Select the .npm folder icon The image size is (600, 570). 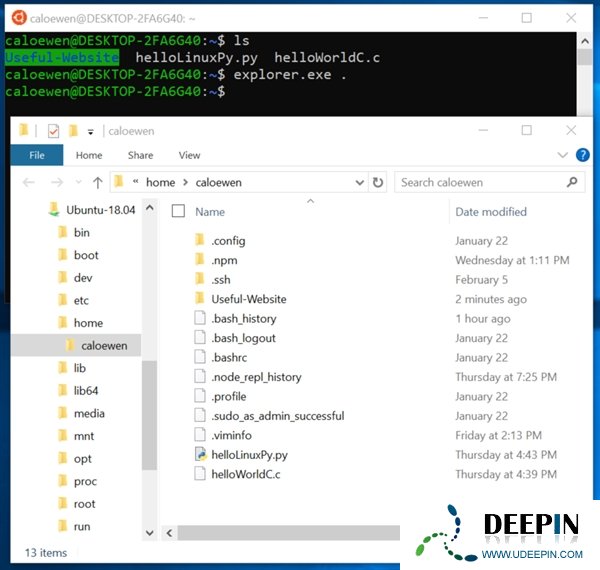tap(199, 259)
